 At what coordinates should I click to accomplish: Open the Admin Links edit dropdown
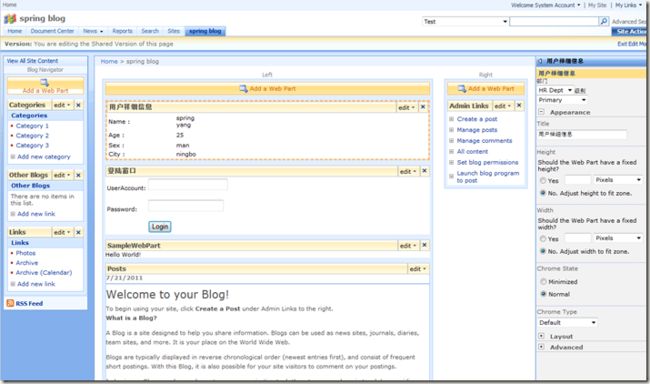click(x=502, y=106)
